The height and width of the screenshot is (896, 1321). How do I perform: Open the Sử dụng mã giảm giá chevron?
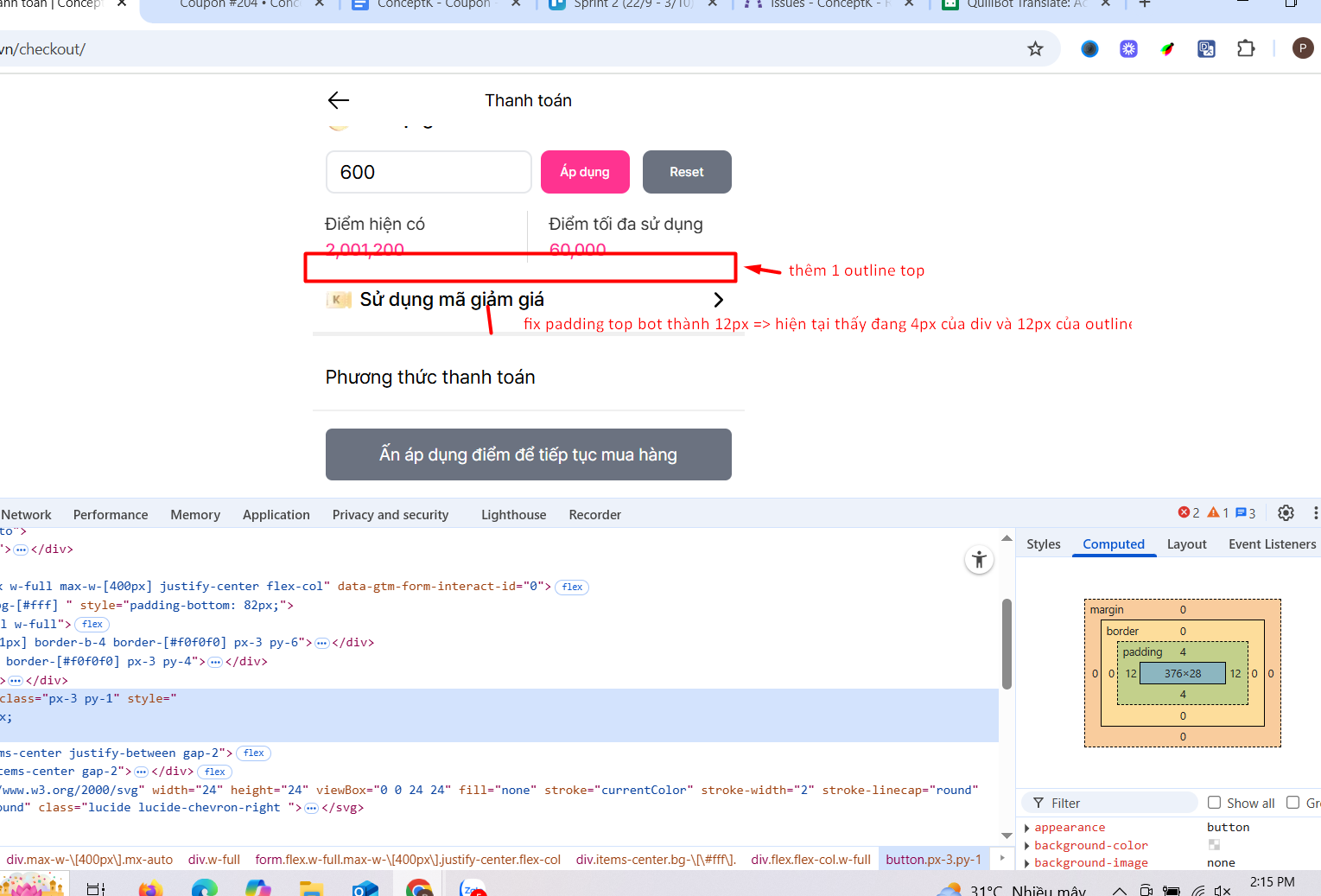pyautogui.click(x=718, y=300)
